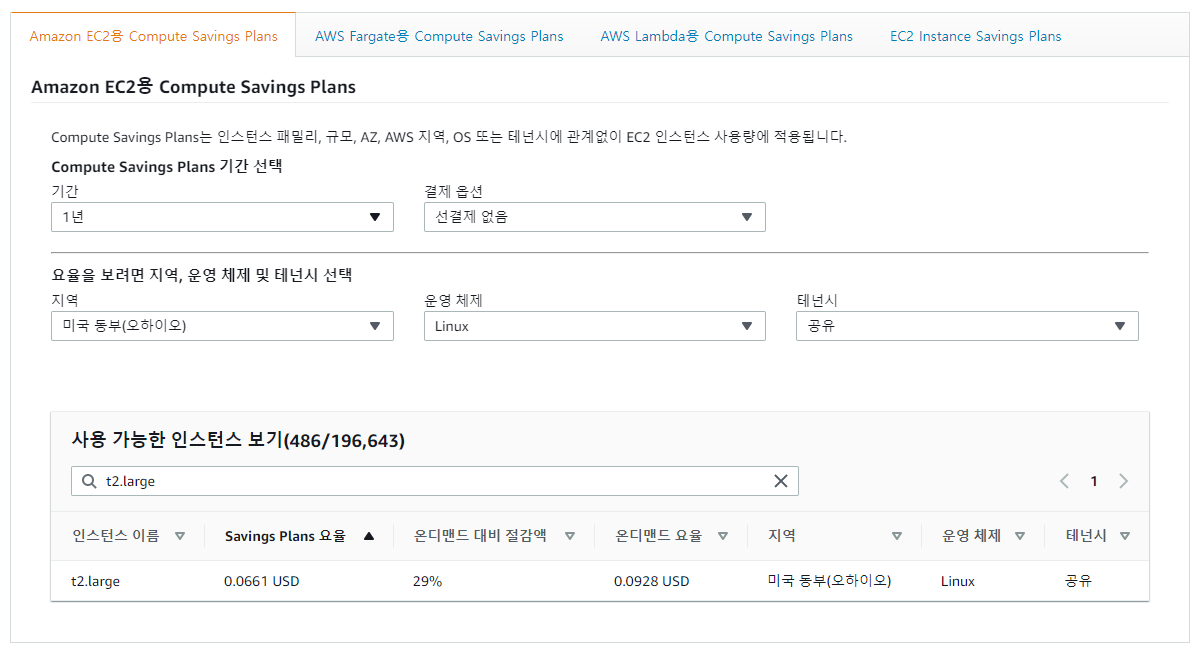The image size is (1202, 653).
Task: Click inside the instance search input field
Action: click(x=400, y=481)
